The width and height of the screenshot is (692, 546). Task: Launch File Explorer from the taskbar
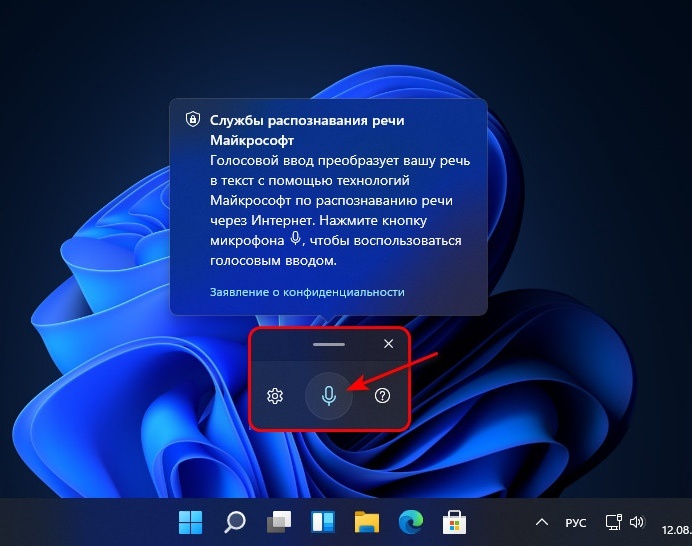click(x=367, y=522)
